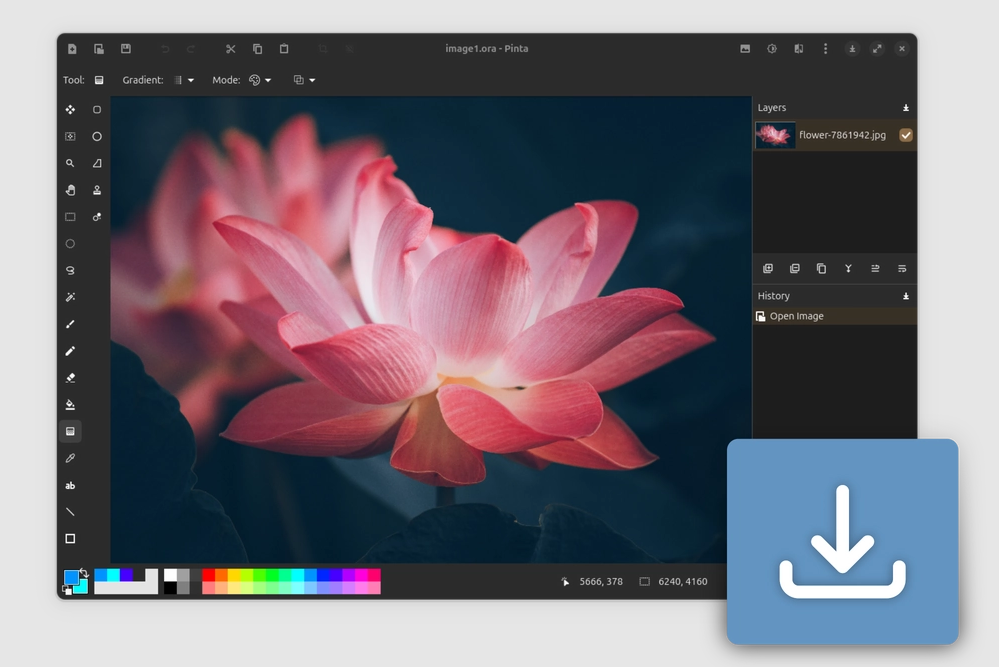
Task: Click the History panel header arrow icon
Action: pyautogui.click(x=905, y=296)
